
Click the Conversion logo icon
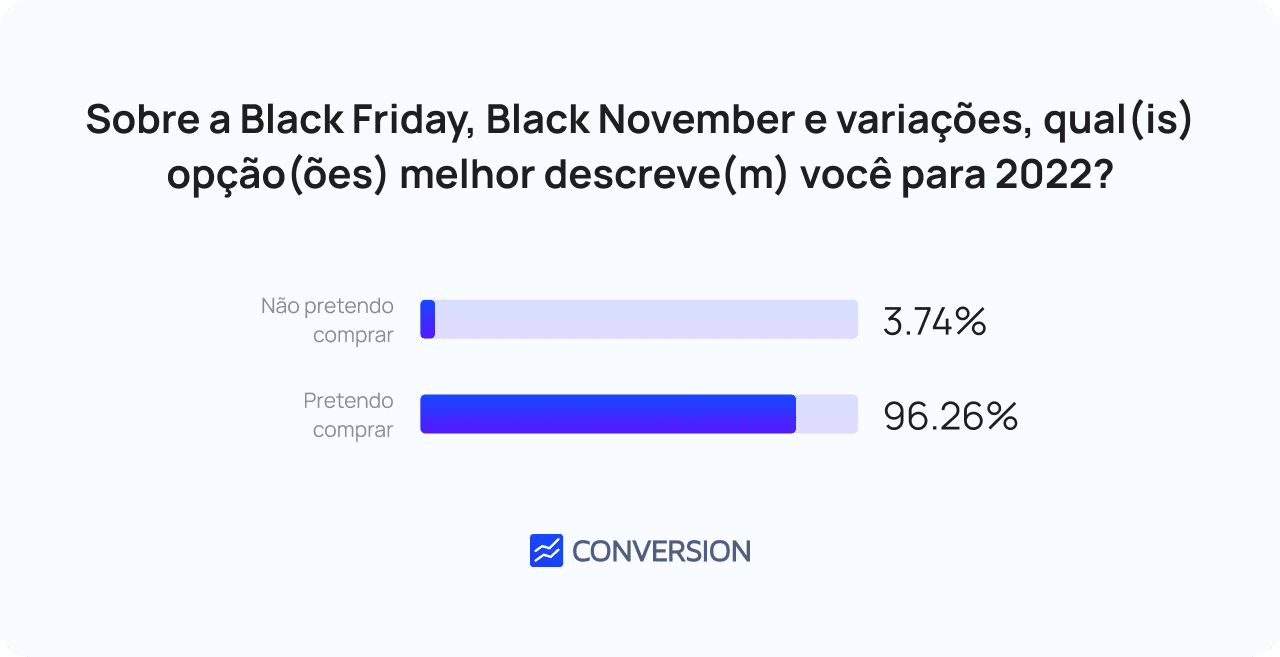point(546,550)
